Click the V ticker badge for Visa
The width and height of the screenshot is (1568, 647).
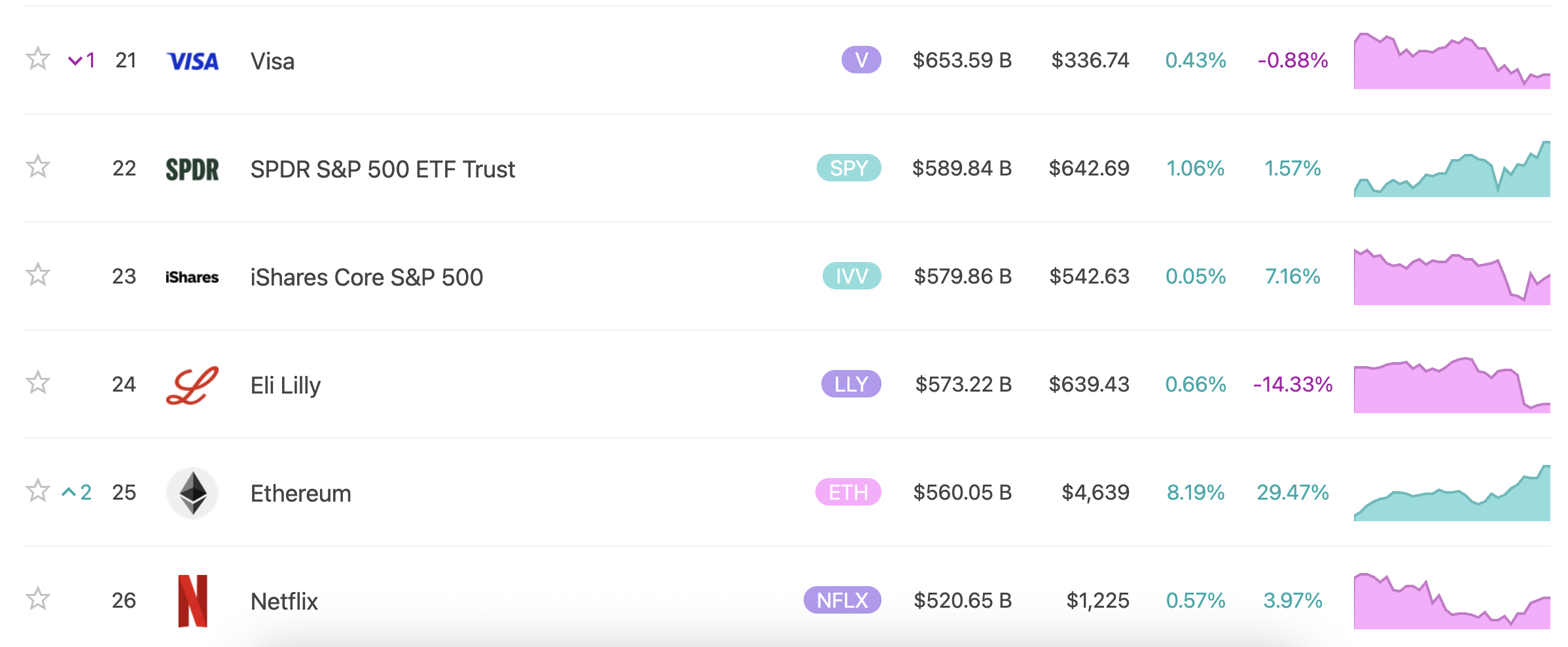click(861, 61)
